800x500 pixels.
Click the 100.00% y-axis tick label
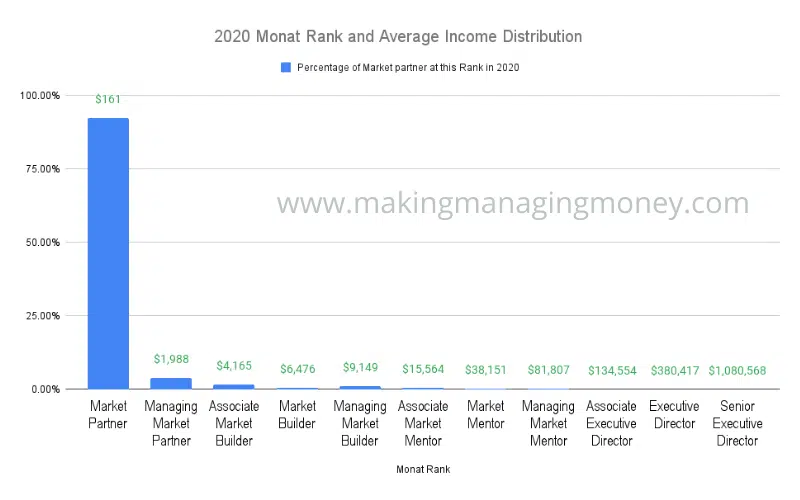40,95
